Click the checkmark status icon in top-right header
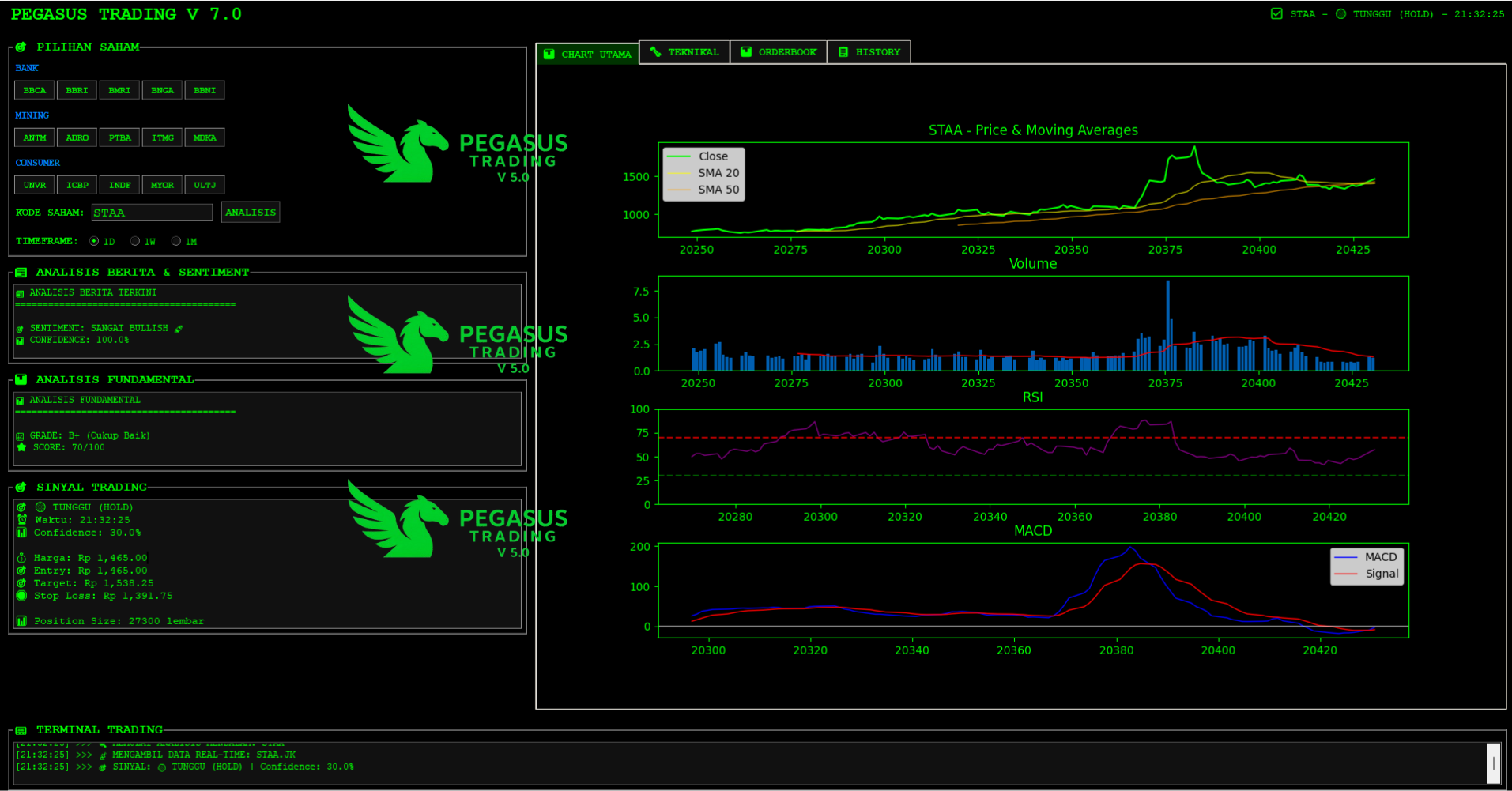 pos(1276,14)
